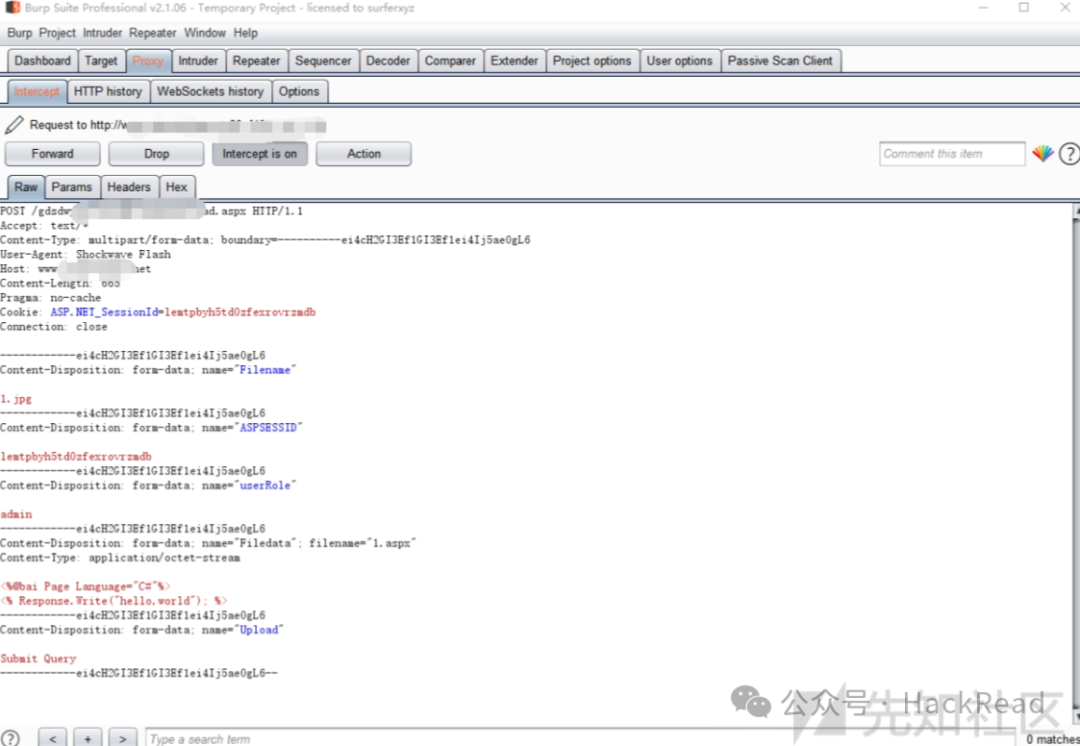
Task: Switch to the Target tab
Action: point(101,61)
